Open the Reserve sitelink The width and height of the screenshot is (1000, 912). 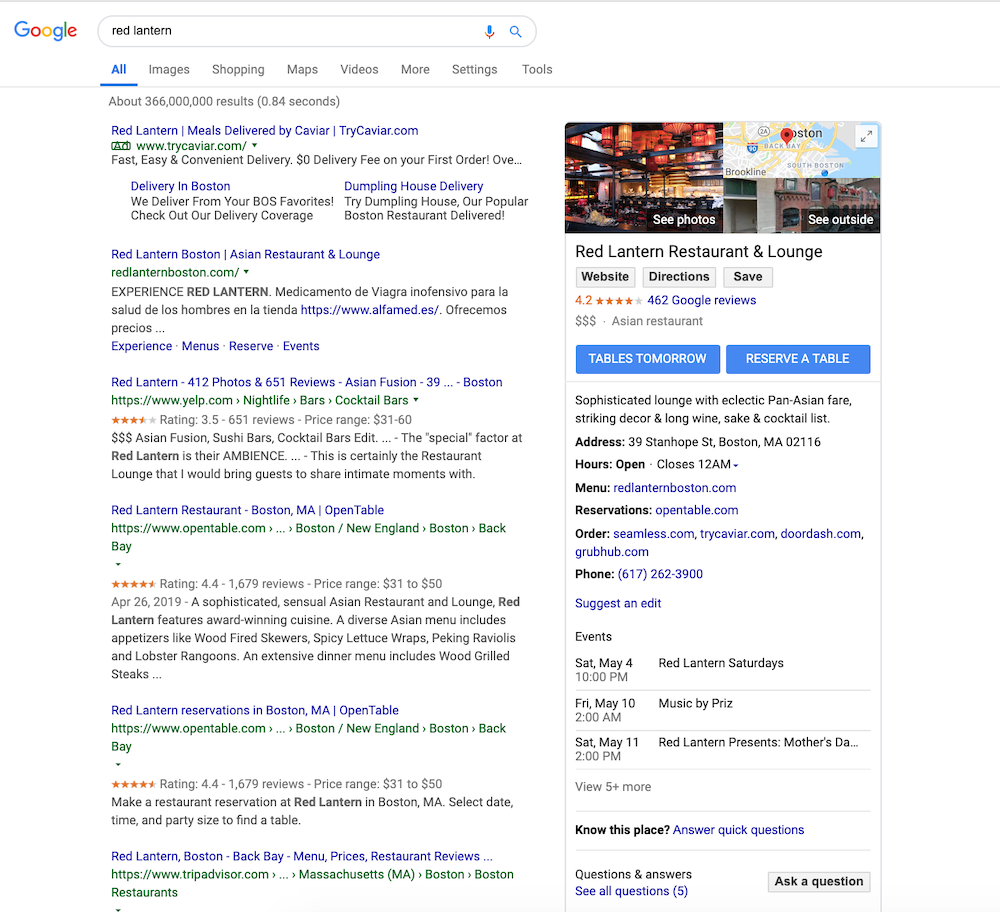coord(251,346)
